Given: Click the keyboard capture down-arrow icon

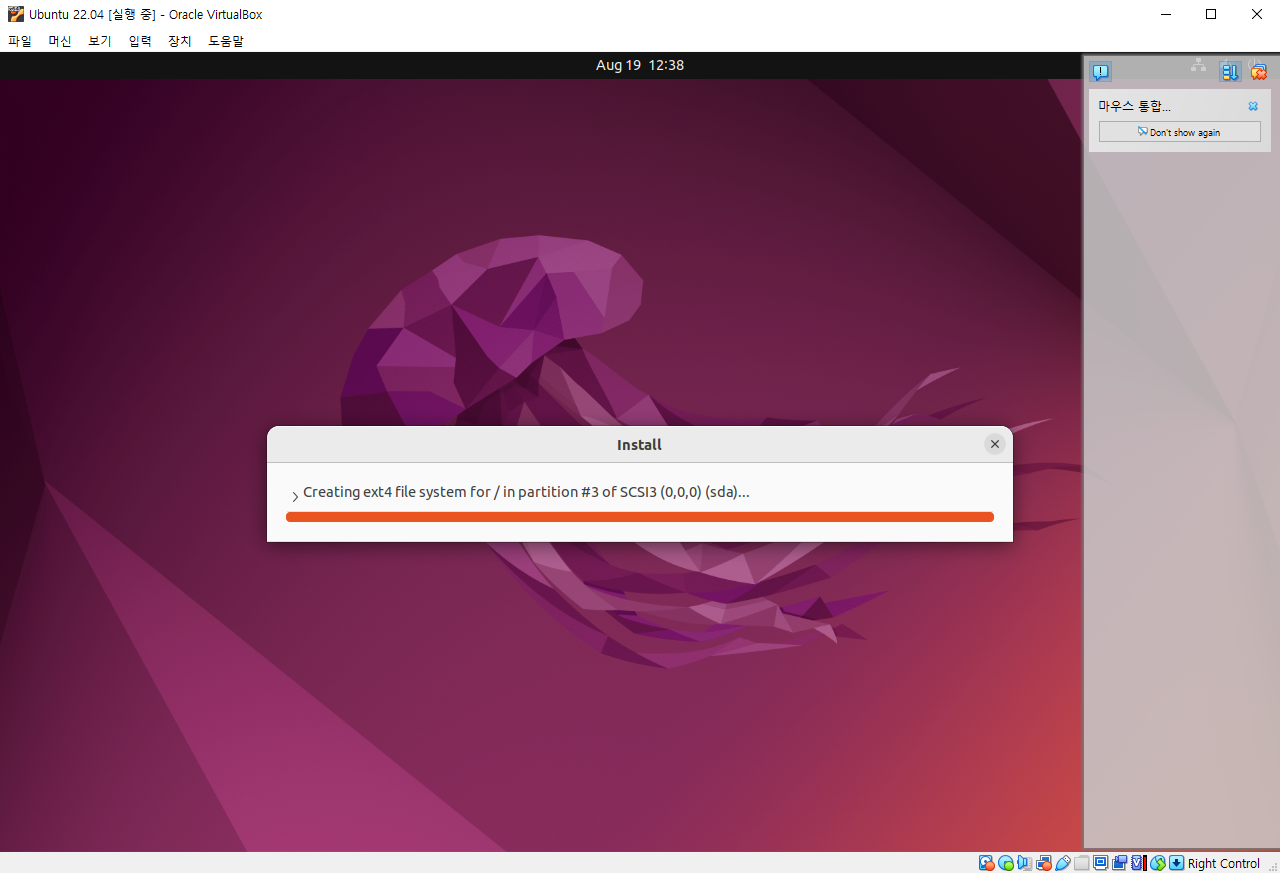Looking at the screenshot, I should click(x=1176, y=863).
